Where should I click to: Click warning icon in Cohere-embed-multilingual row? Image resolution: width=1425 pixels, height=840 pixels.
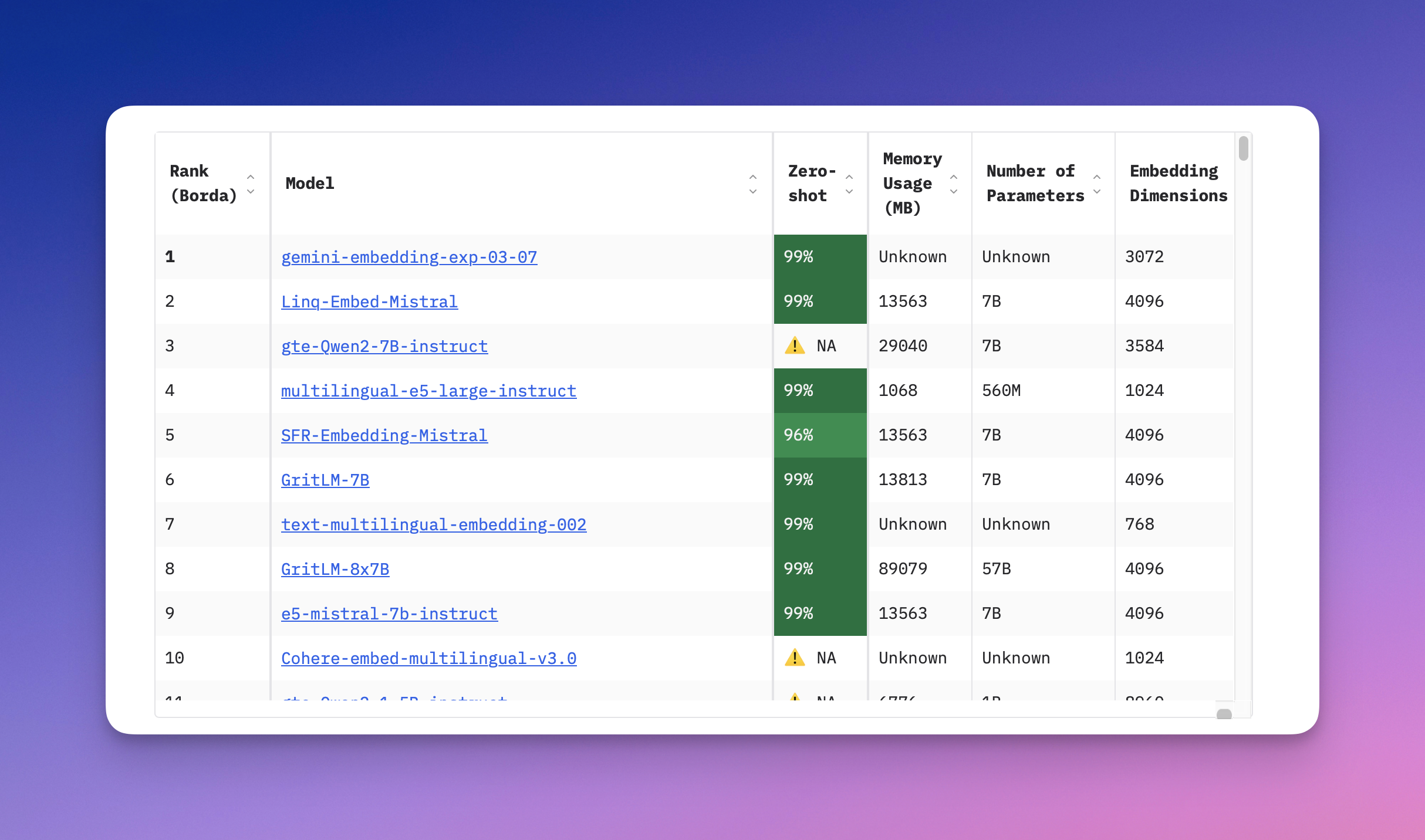(x=795, y=658)
